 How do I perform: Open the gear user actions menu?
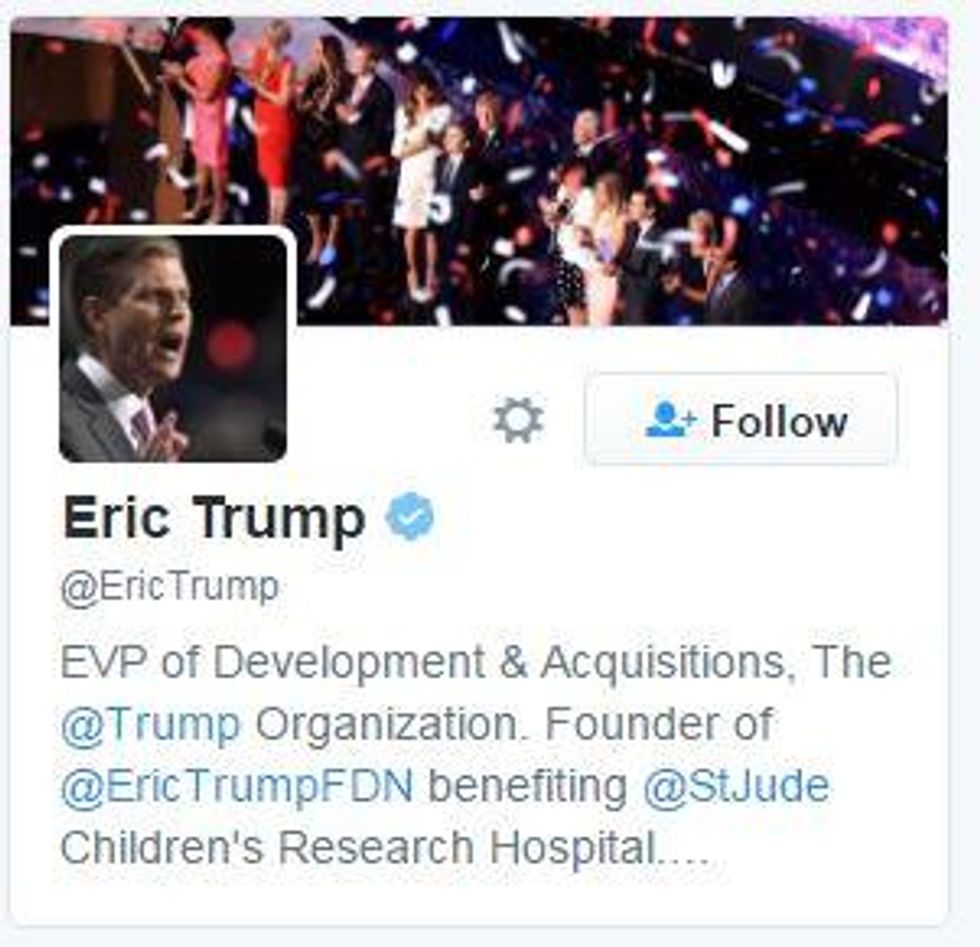[x=518, y=420]
